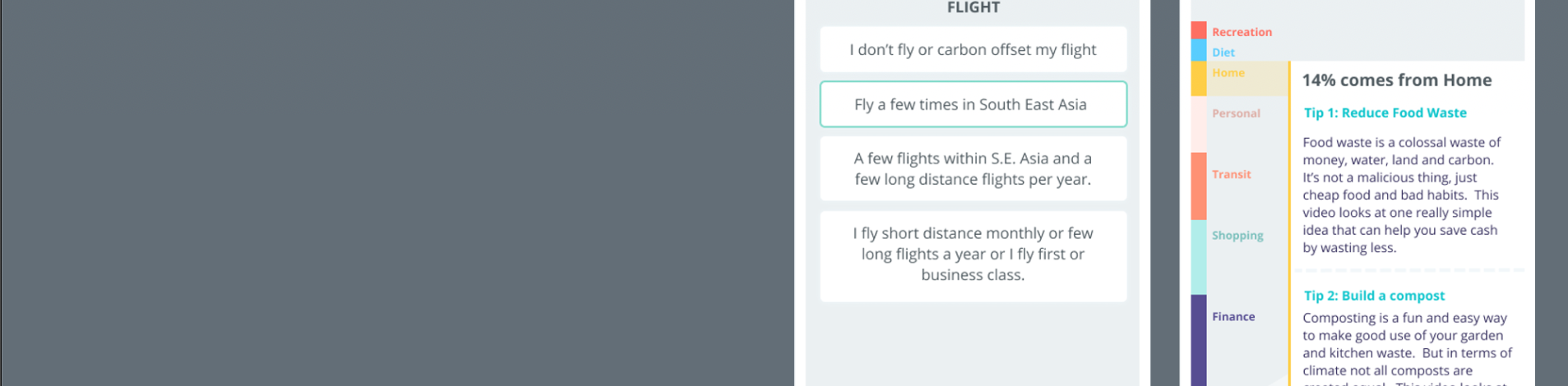The image size is (1568, 386).
Task: Open the Recreation category label
Action: 1242,32
